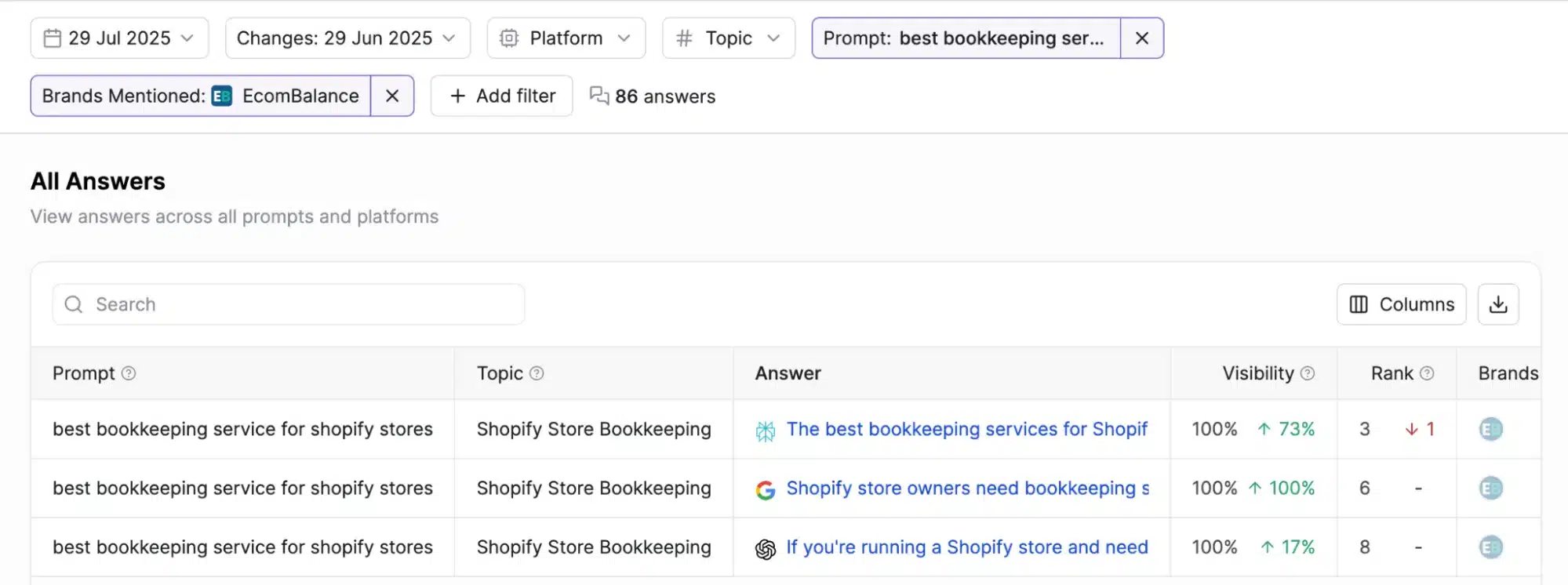
Task: Click the Prompt column header text
Action: (x=83, y=373)
